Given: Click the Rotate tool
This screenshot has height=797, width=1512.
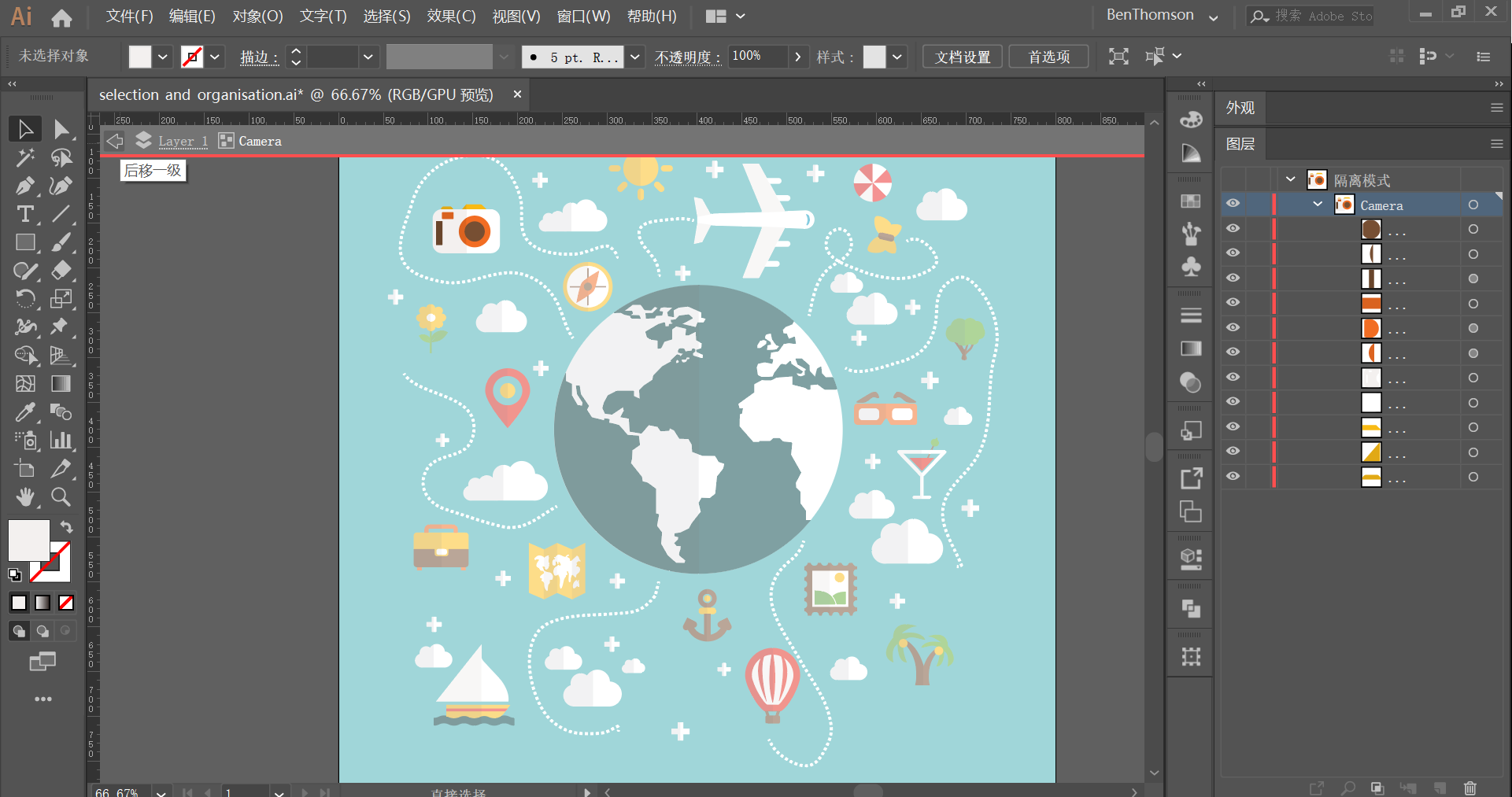Looking at the screenshot, I should click(x=24, y=299).
